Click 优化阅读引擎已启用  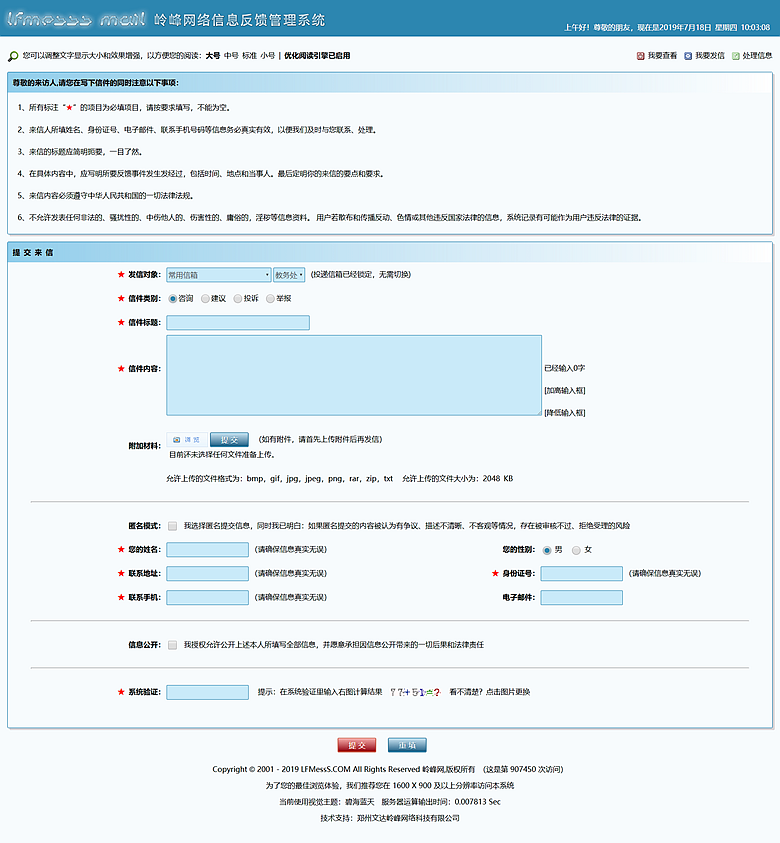[x=317, y=55]
